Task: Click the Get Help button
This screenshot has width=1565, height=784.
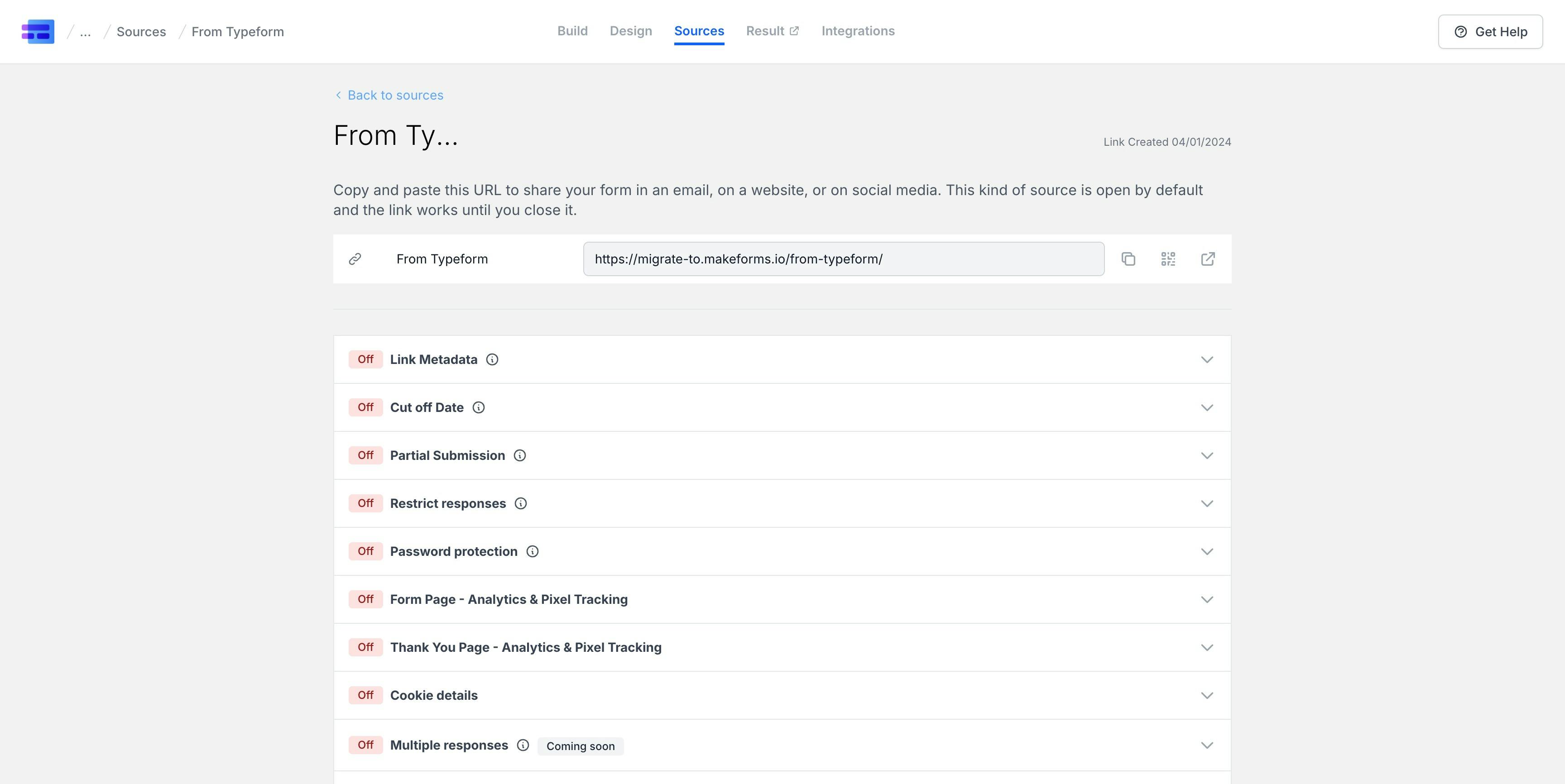Action: click(x=1490, y=32)
